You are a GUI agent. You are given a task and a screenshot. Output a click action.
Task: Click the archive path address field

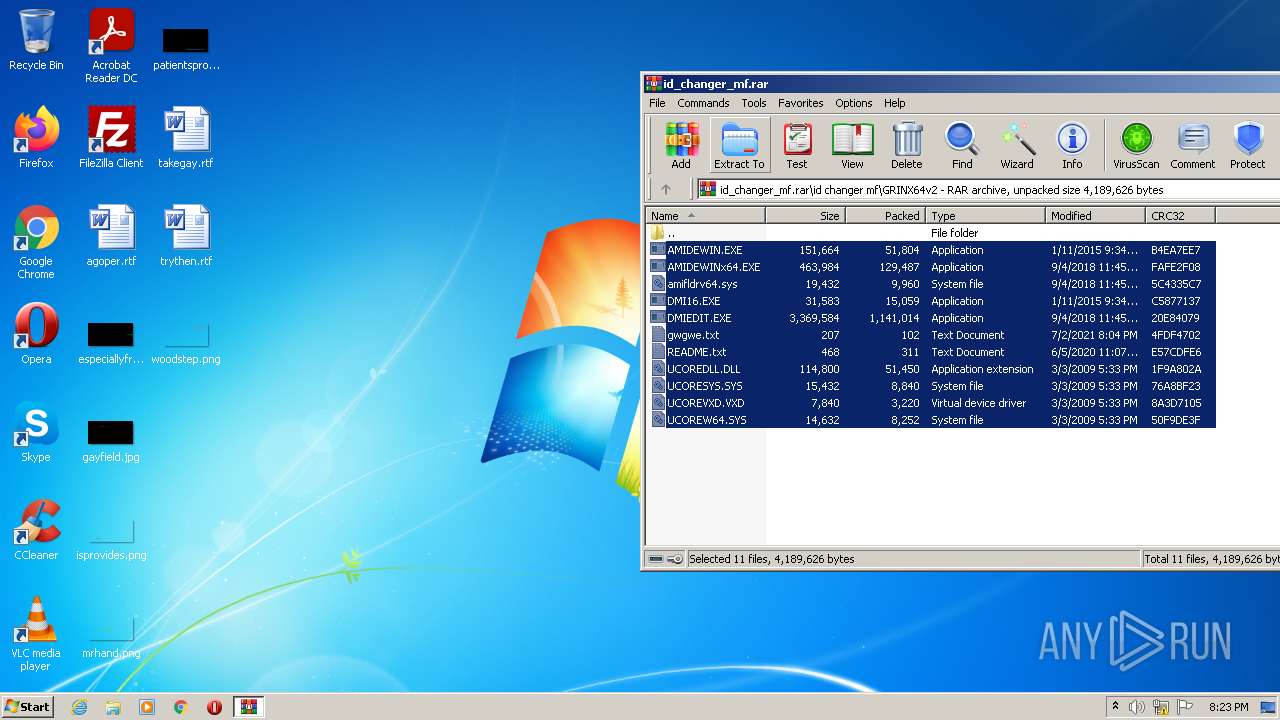click(988, 189)
